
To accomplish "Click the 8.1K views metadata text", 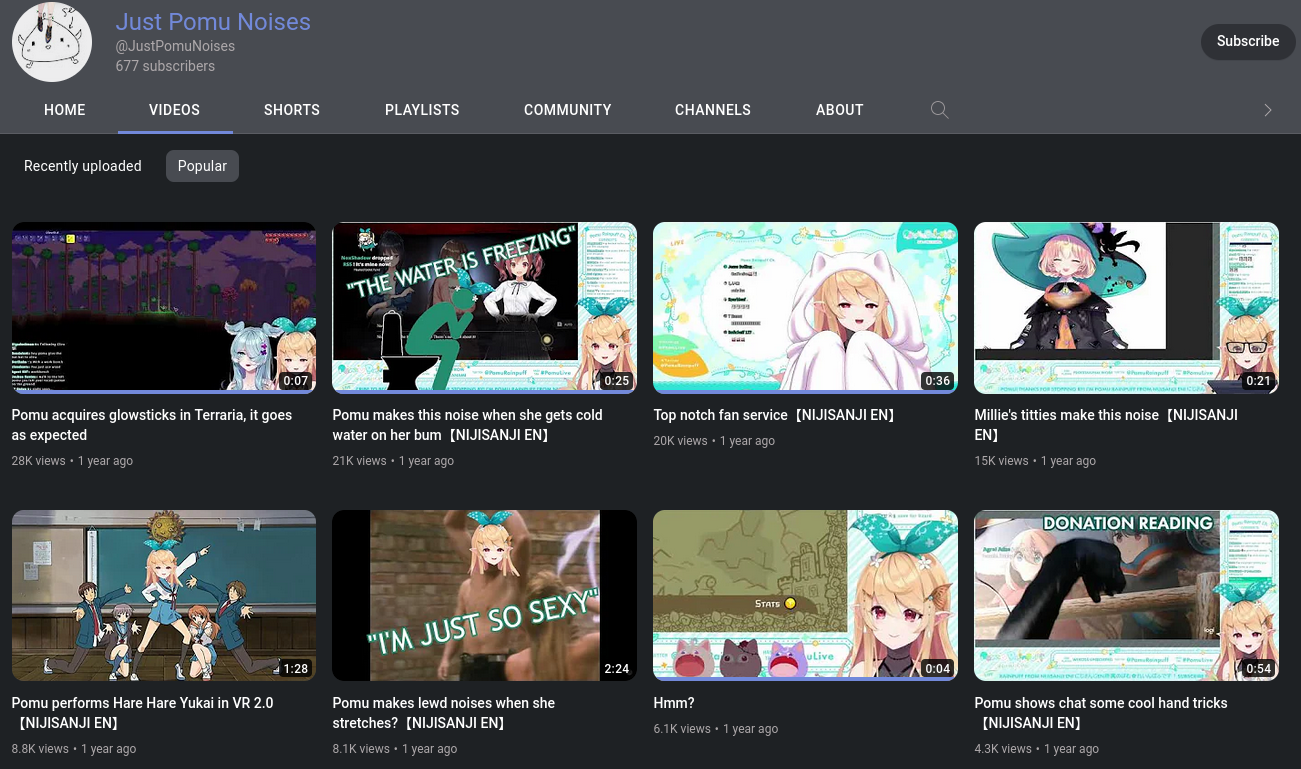I will (x=362, y=749).
